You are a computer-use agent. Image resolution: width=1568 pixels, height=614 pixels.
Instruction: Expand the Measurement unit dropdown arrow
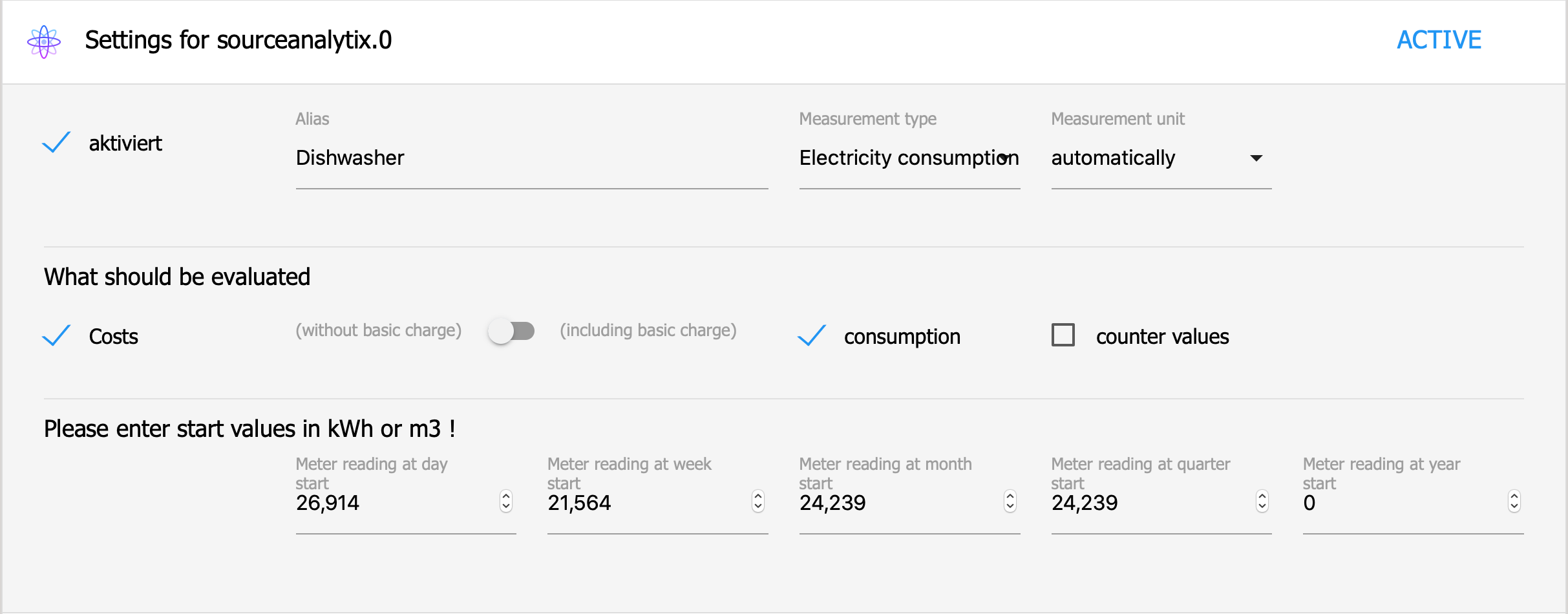tap(1256, 158)
